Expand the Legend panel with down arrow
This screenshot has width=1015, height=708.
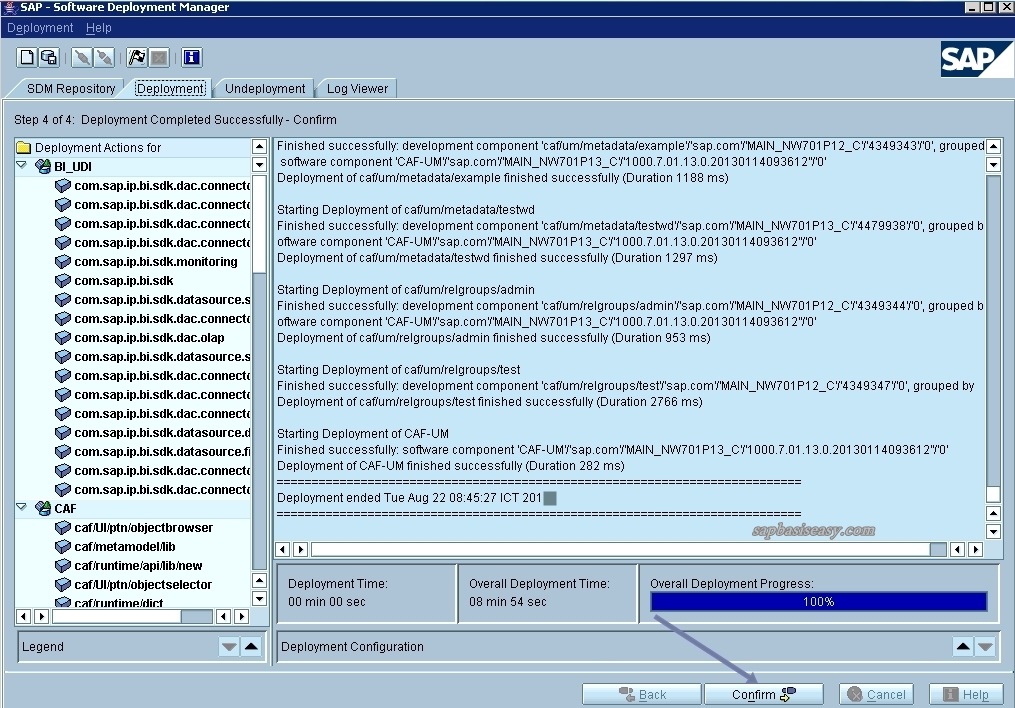(229, 647)
